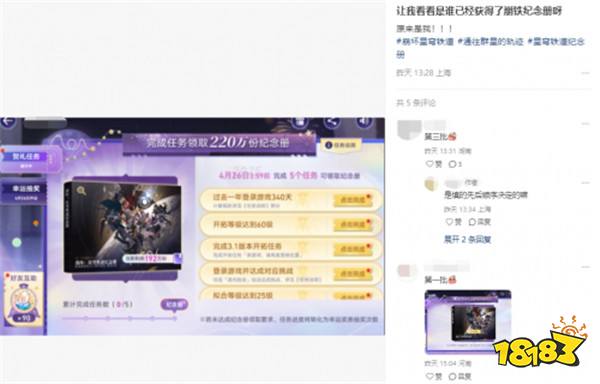Open the 好友助力 card
Viewport: 600px width, 384px height.
pyautogui.click(x=24, y=299)
